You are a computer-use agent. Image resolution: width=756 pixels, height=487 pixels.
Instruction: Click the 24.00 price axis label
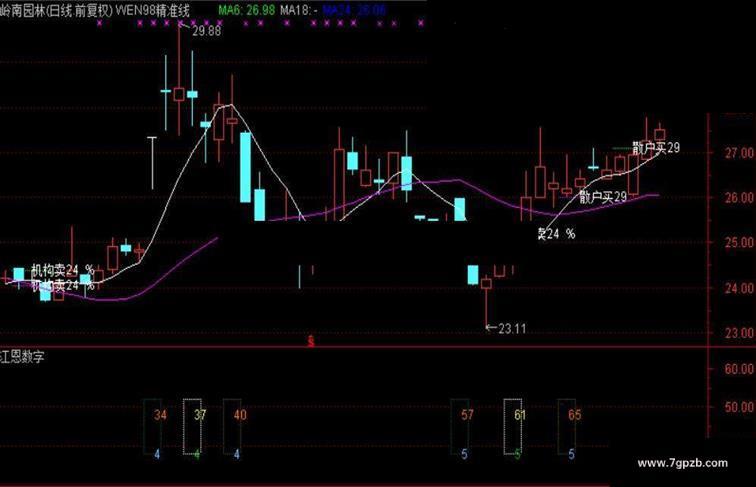click(x=740, y=288)
